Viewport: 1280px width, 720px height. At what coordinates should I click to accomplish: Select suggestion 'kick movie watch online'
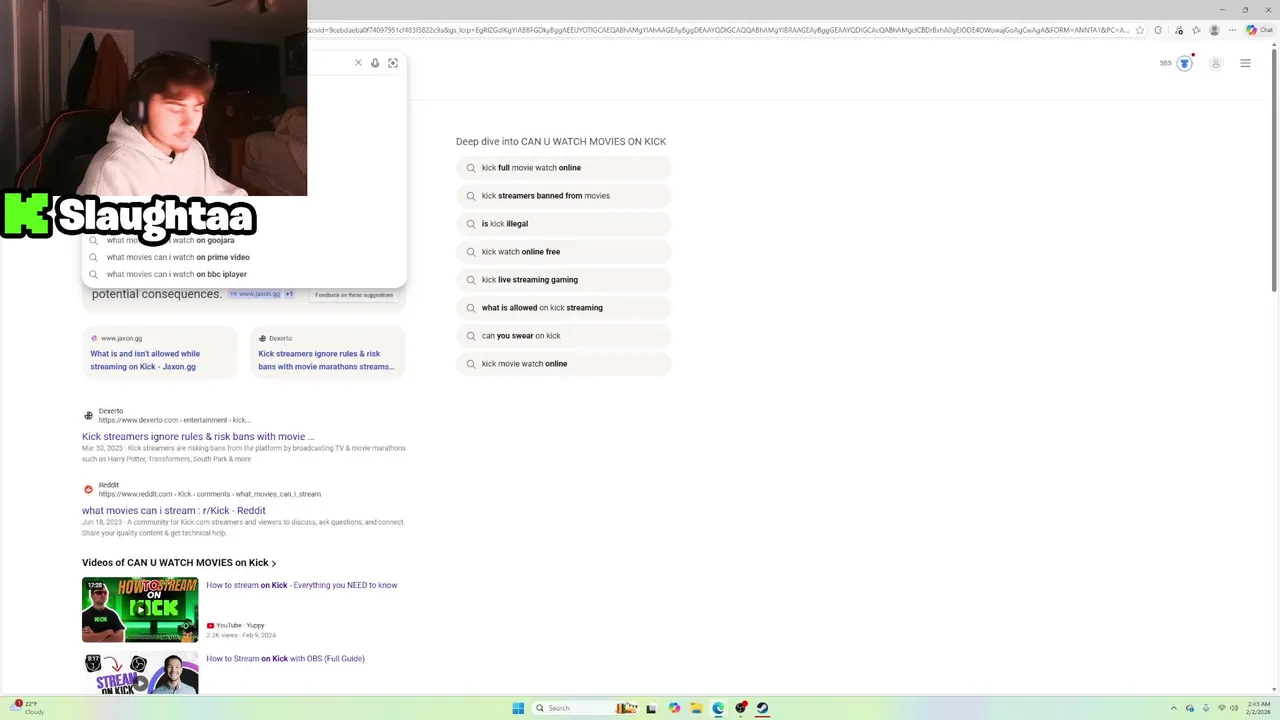tap(564, 364)
